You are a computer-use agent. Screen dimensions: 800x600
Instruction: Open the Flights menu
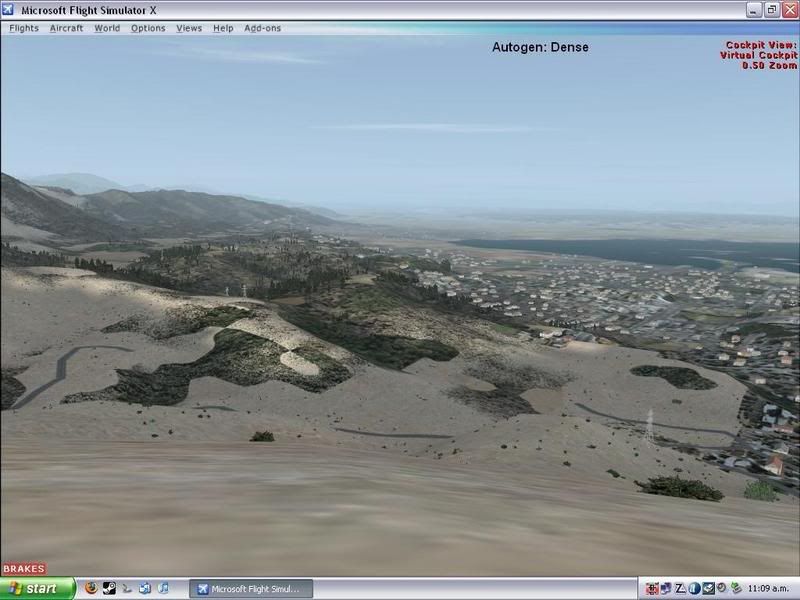24,28
